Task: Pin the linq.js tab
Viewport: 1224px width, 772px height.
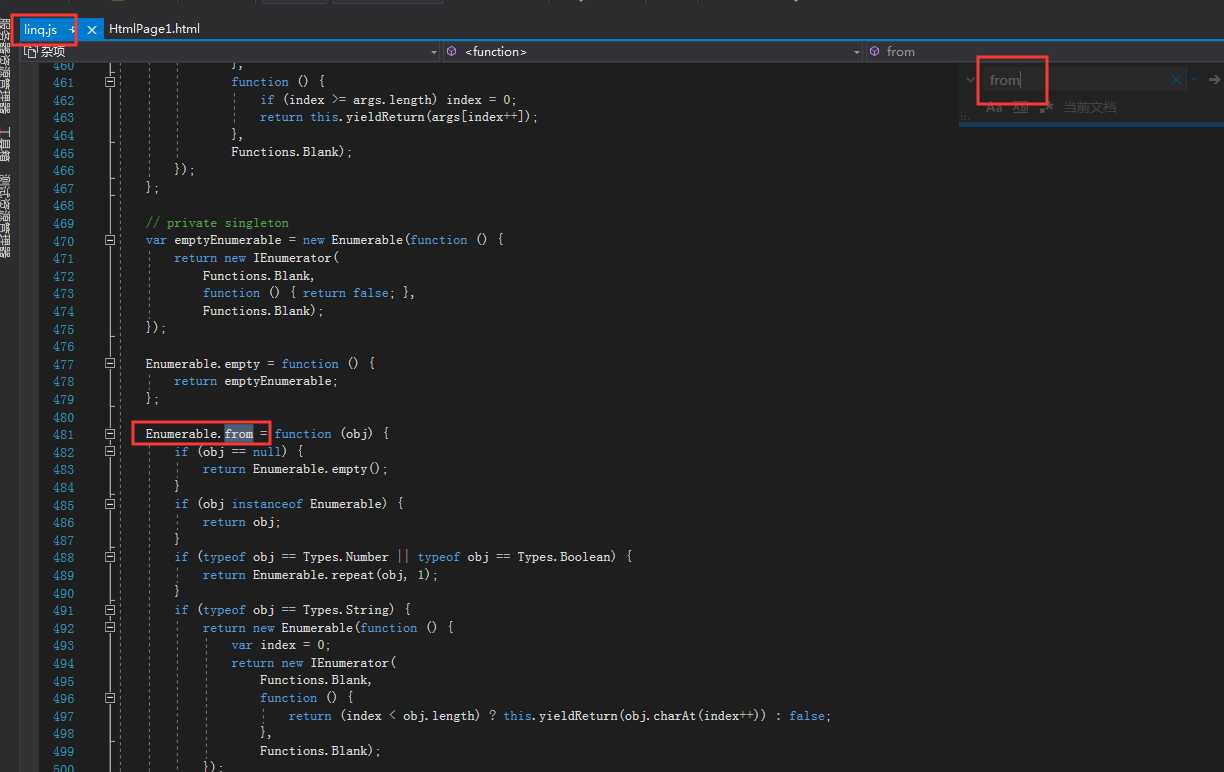Action: pyautogui.click(x=73, y=30)
